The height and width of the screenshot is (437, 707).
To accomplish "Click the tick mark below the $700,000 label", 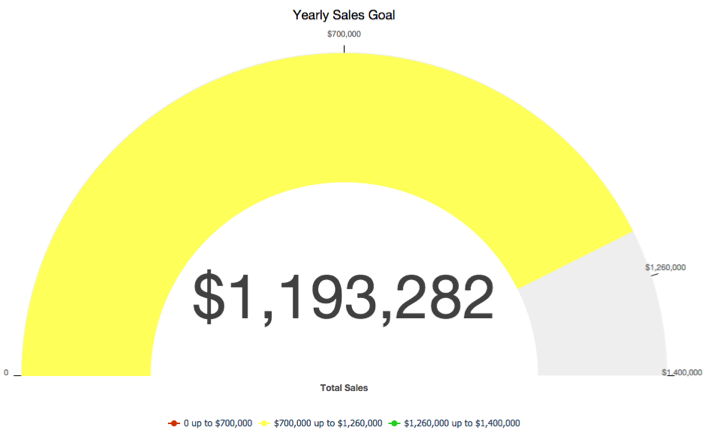I will pyautogui.click(x=344, y=49).
